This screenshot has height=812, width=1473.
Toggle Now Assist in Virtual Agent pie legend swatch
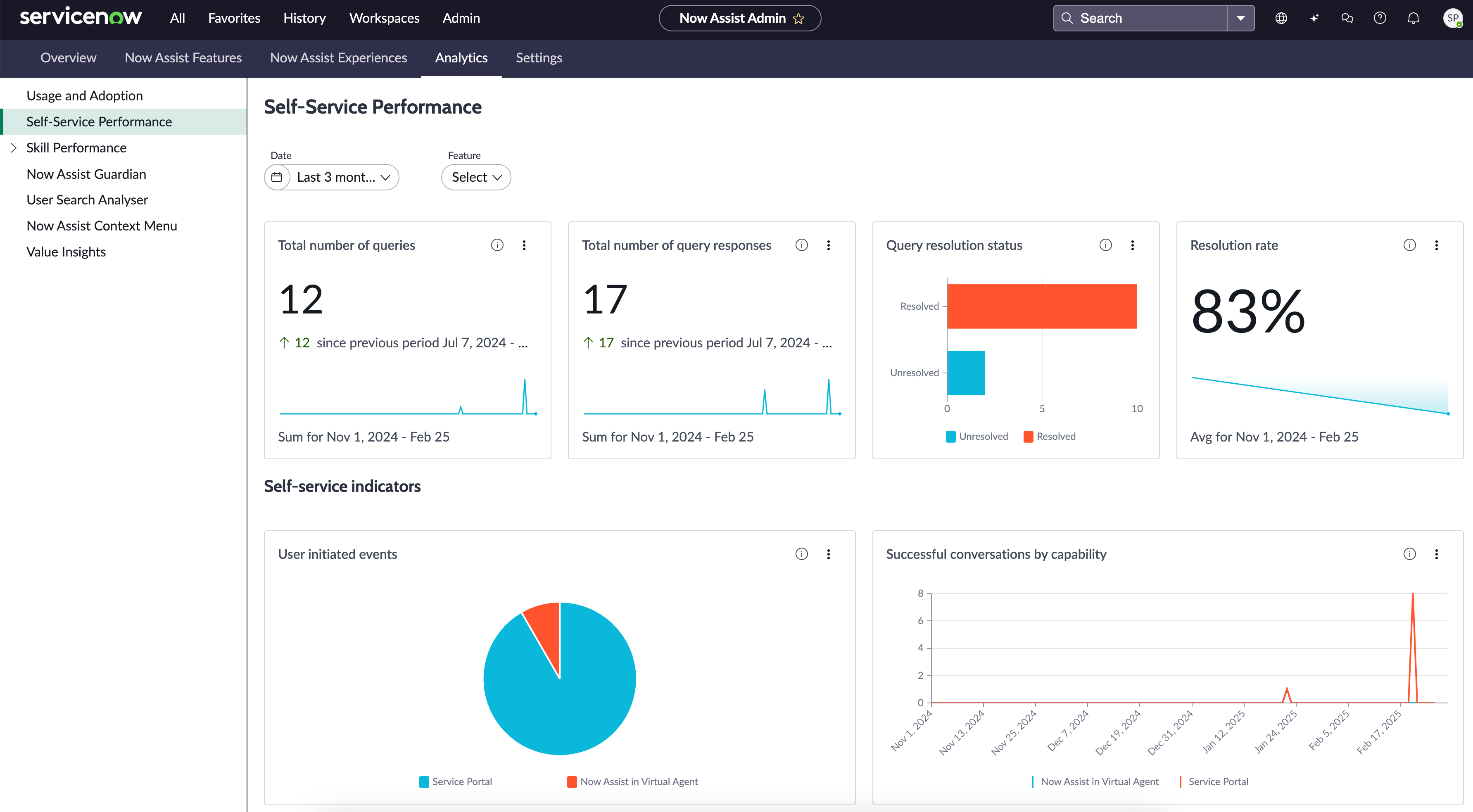click(x=572, y=782)
